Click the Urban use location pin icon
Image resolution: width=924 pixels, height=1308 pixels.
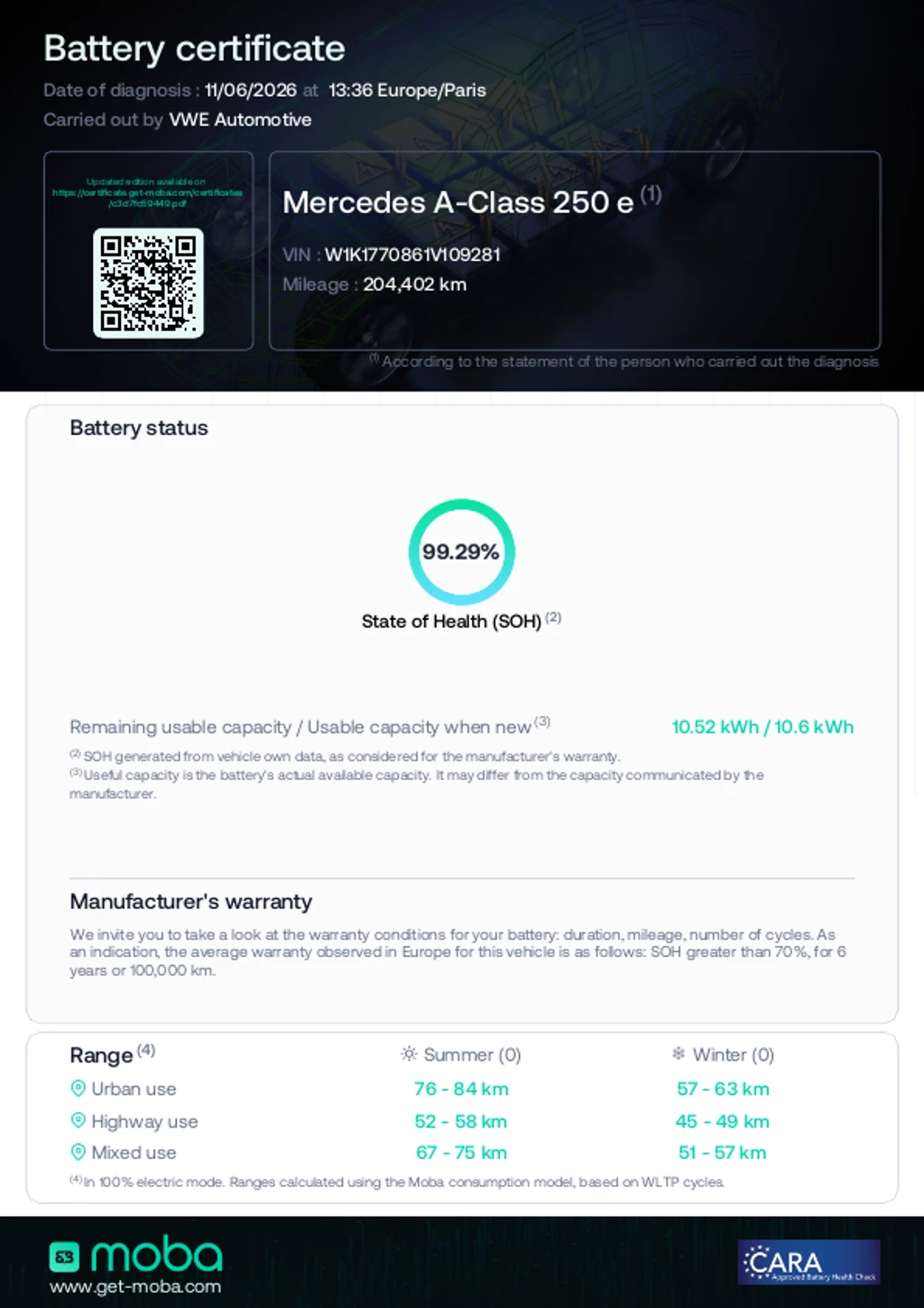click(x=79, y=1089)
